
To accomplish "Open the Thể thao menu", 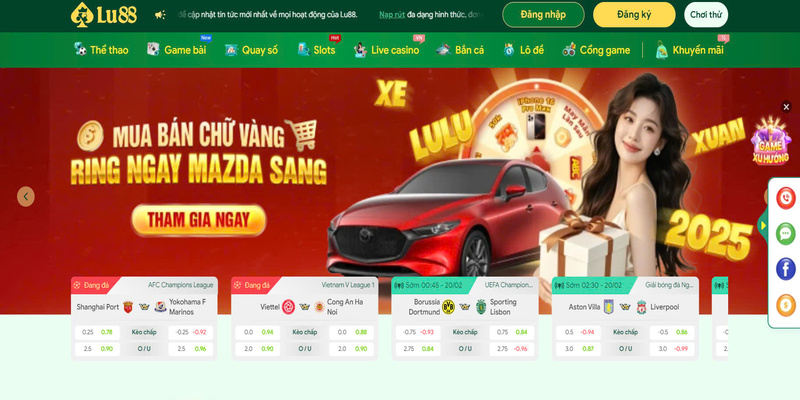I will pos(101,50).
